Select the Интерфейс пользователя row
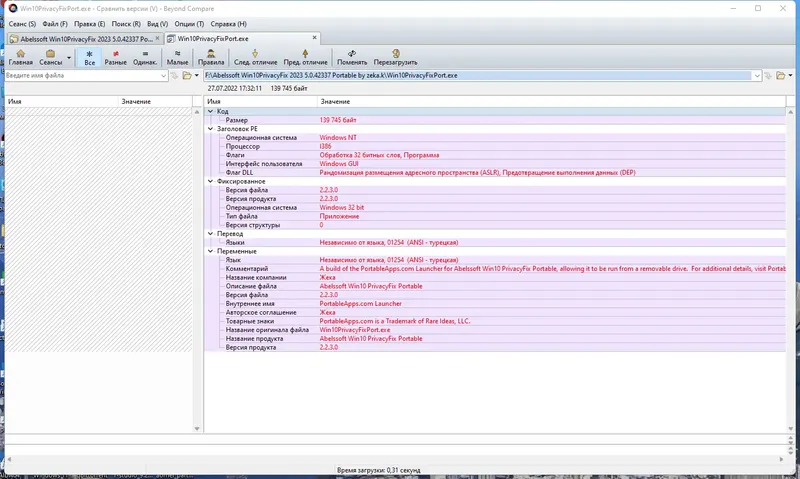The width and height of the screenshot is (800, 479). (x=495, y=164)
